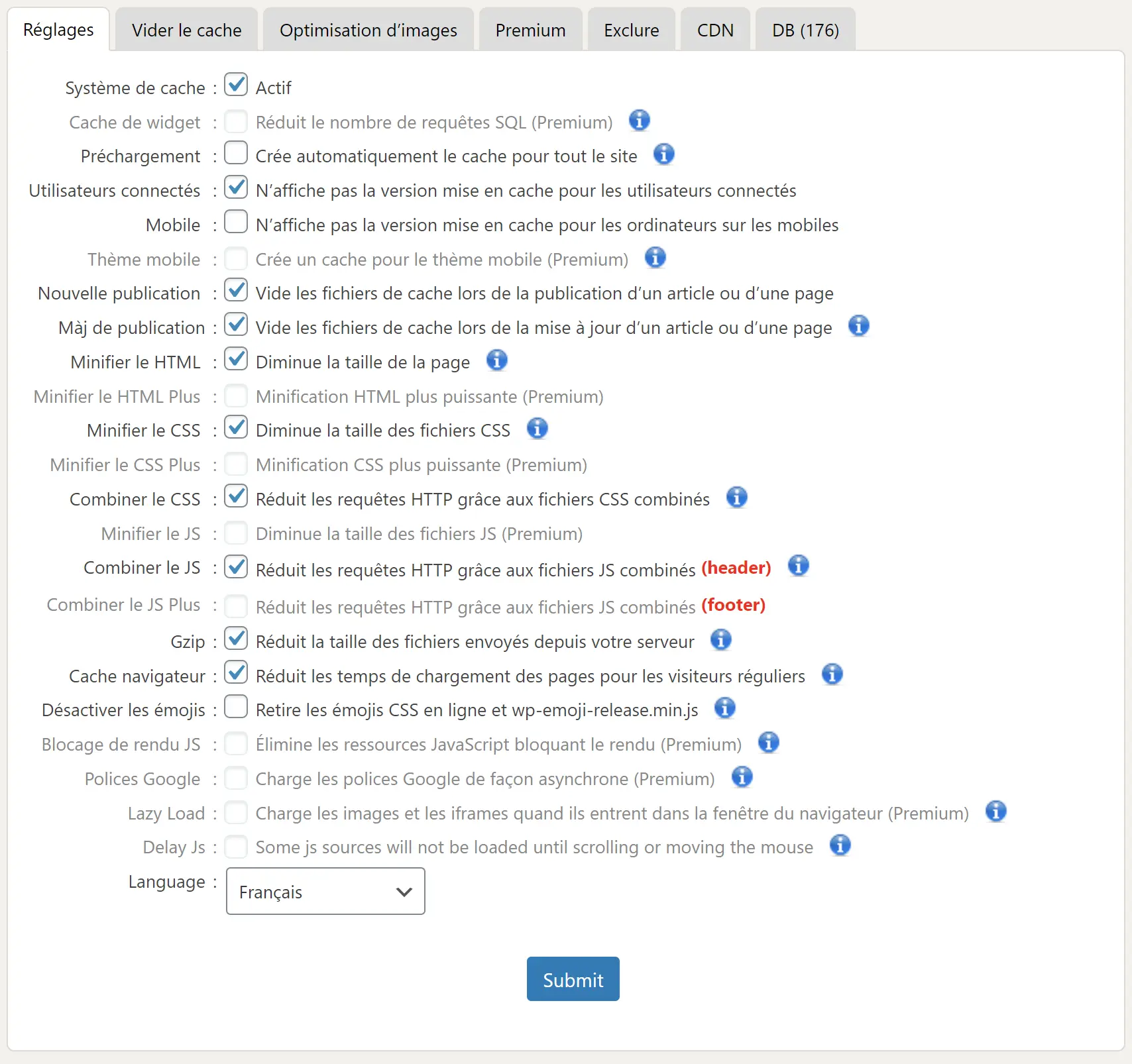Open the Optimisation d'images tab
The image size is (1132, 1064).
pos(368,29)
